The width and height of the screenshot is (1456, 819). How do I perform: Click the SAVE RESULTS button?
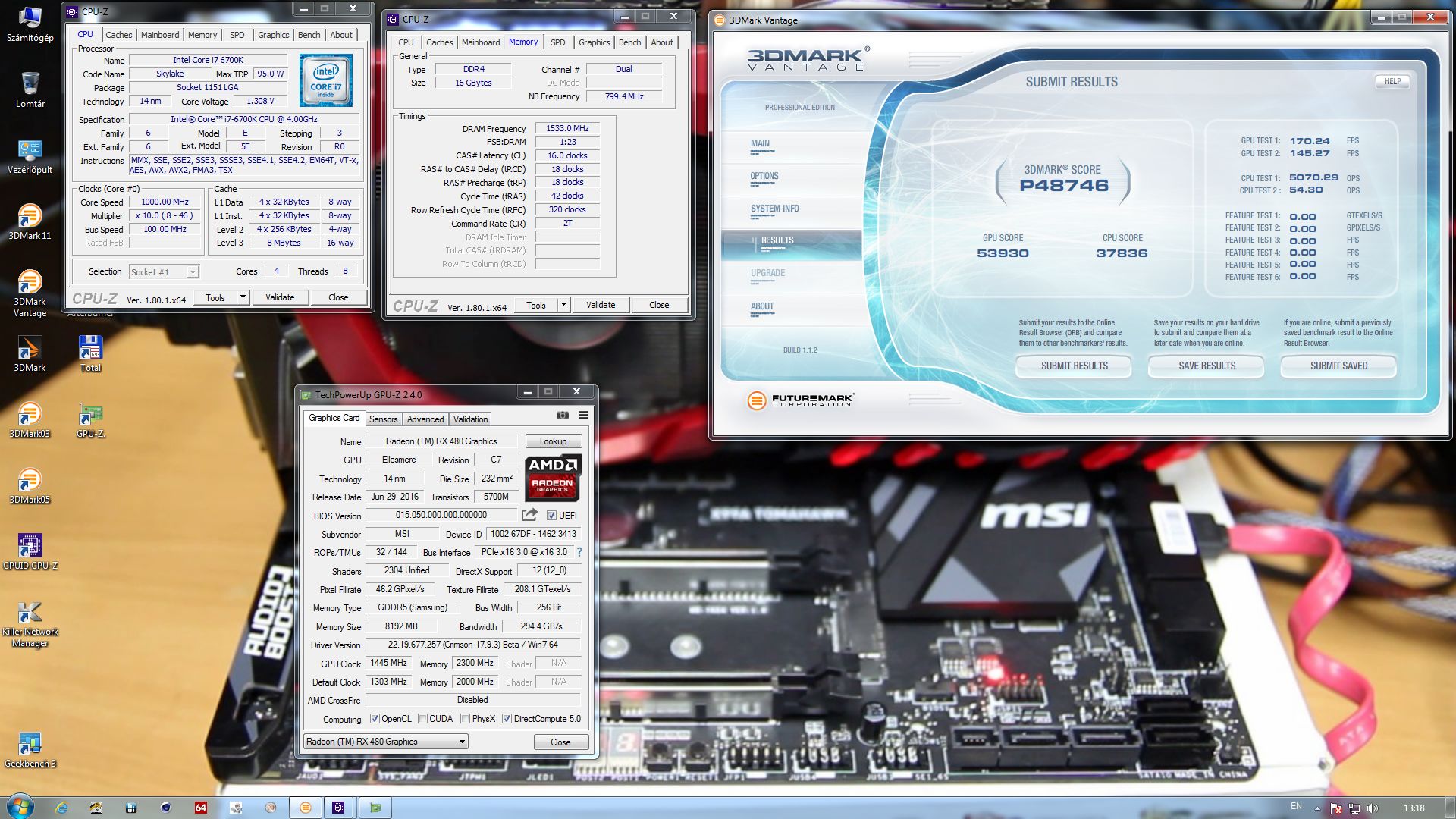tap(1207, 366)
